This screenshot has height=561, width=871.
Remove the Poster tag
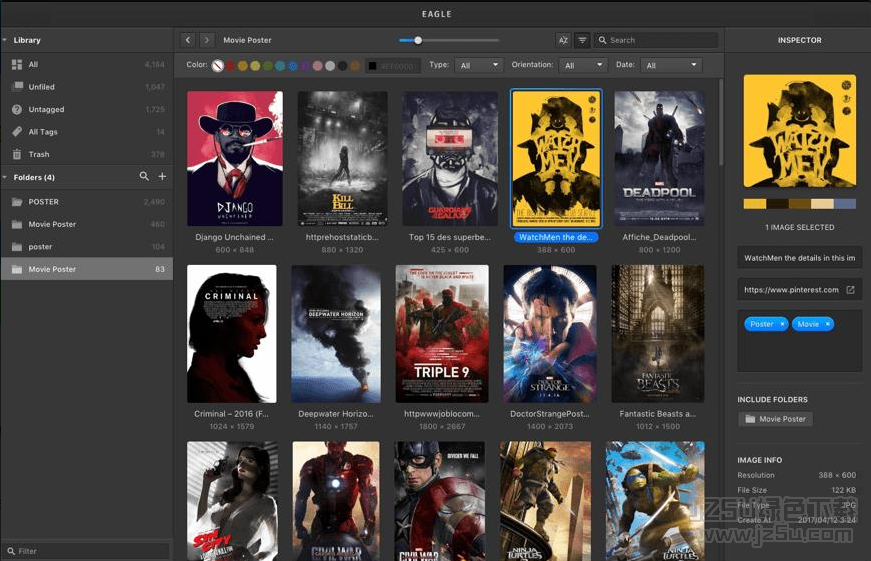(x=782, y=324)
